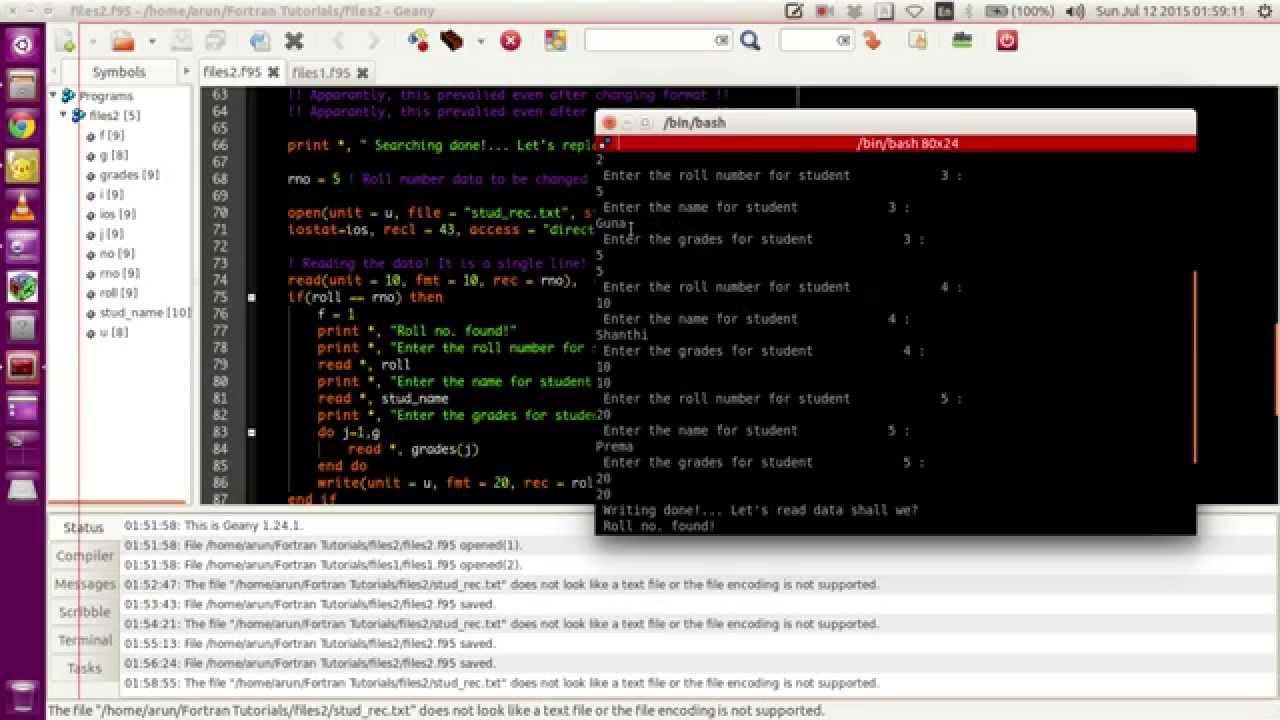Launch Google Chrome from the launcher

click(22, 125)
